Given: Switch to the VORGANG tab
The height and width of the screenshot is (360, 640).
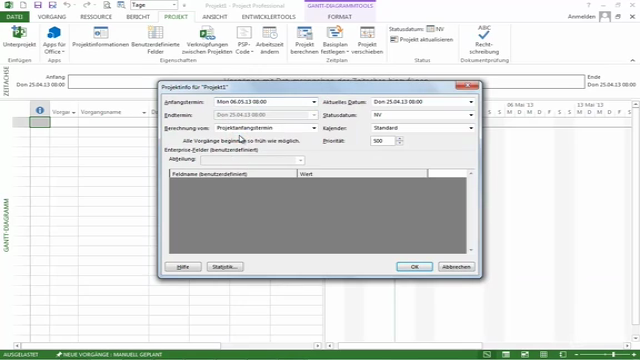Looking at the screenshot, I should pyautogui.click(x=52, y=17).
